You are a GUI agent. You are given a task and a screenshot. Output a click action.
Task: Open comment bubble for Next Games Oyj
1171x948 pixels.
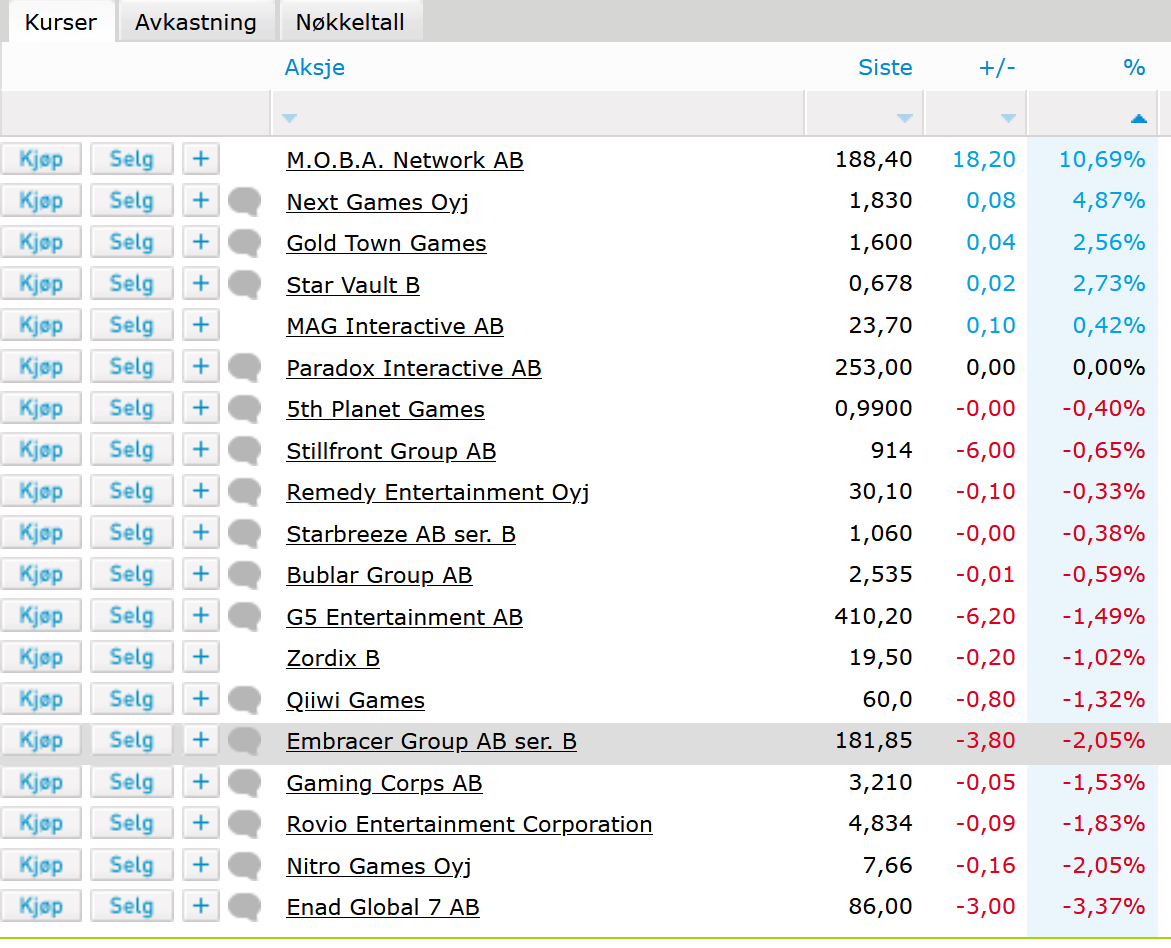(x=244, y=202)
